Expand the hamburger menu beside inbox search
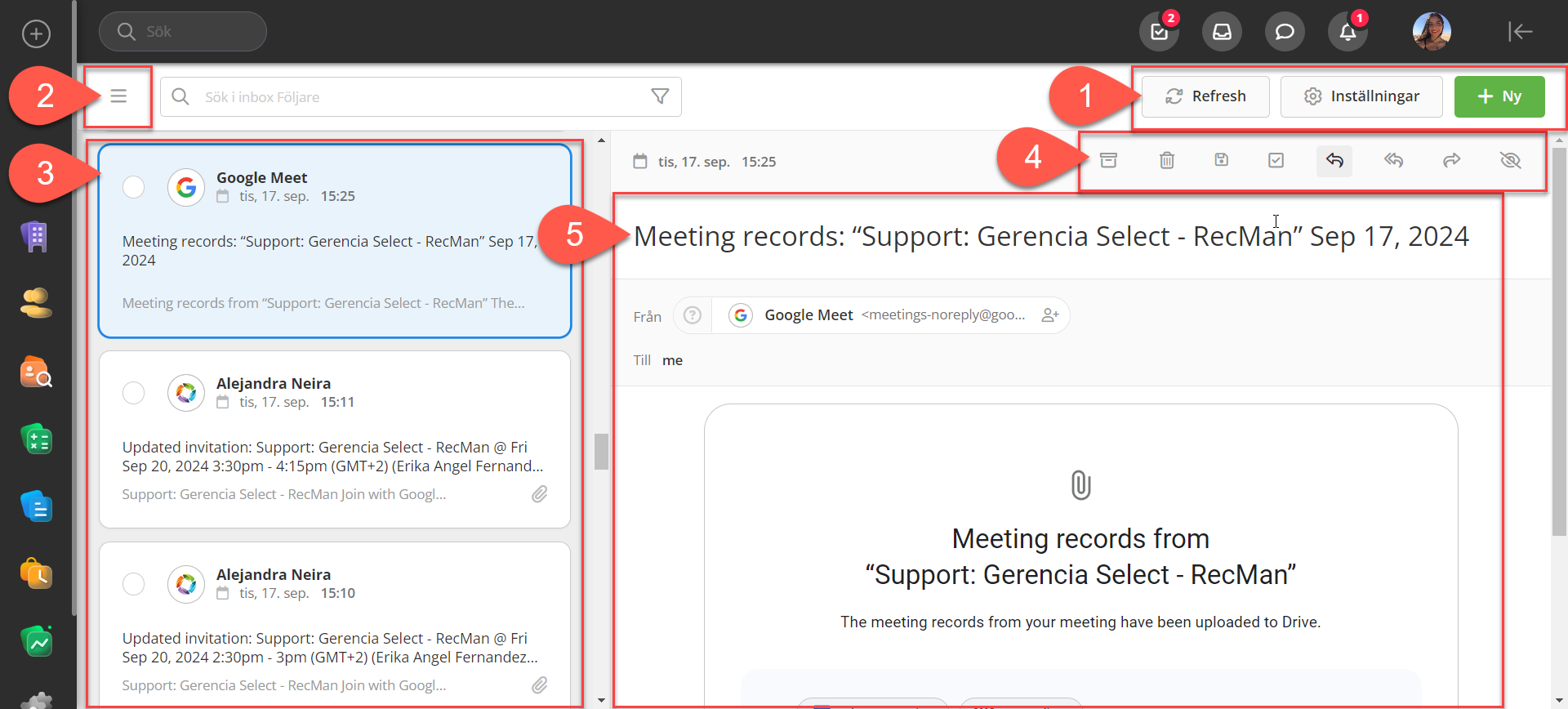The width and height of the screenshot is (1568, 709). click(118, 96)
